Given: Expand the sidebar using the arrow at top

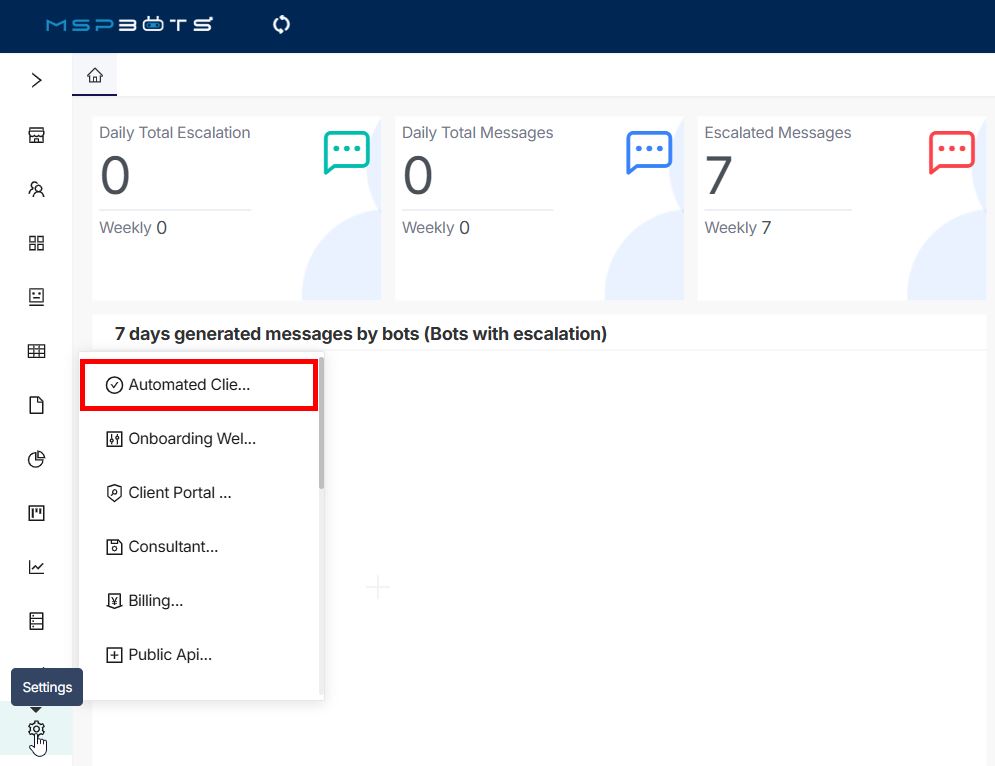Looking at the screenshot, I should point(37,80).
